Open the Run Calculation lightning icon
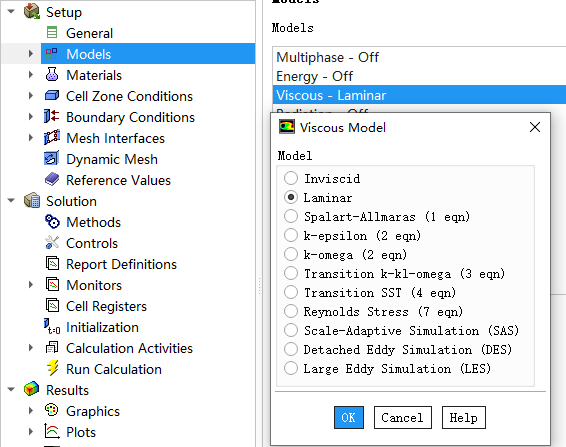This screenshot has height=447, width=566. coord(53,369)
